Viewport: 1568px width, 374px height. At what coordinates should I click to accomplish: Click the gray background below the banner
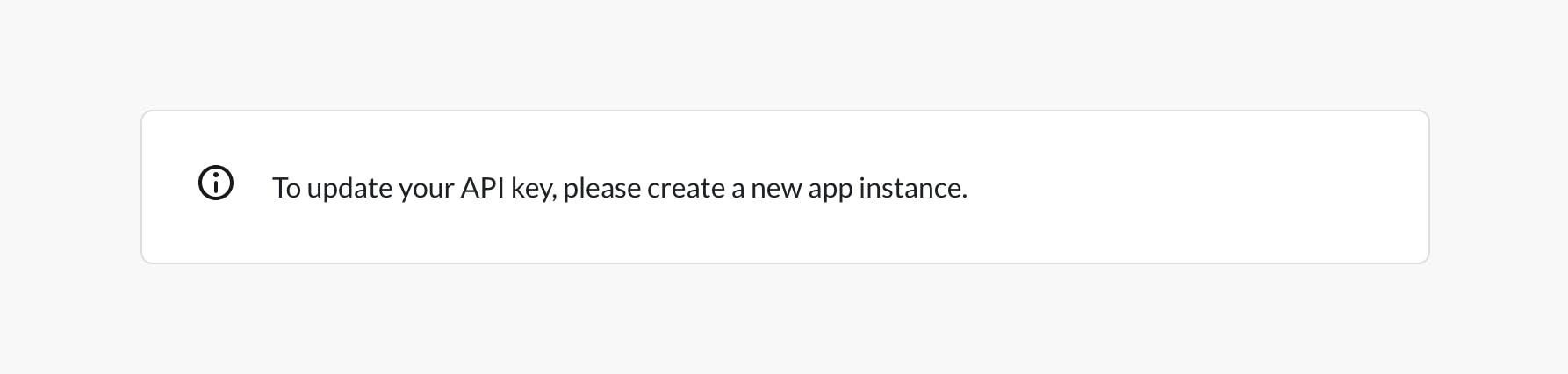coord(784,320)
